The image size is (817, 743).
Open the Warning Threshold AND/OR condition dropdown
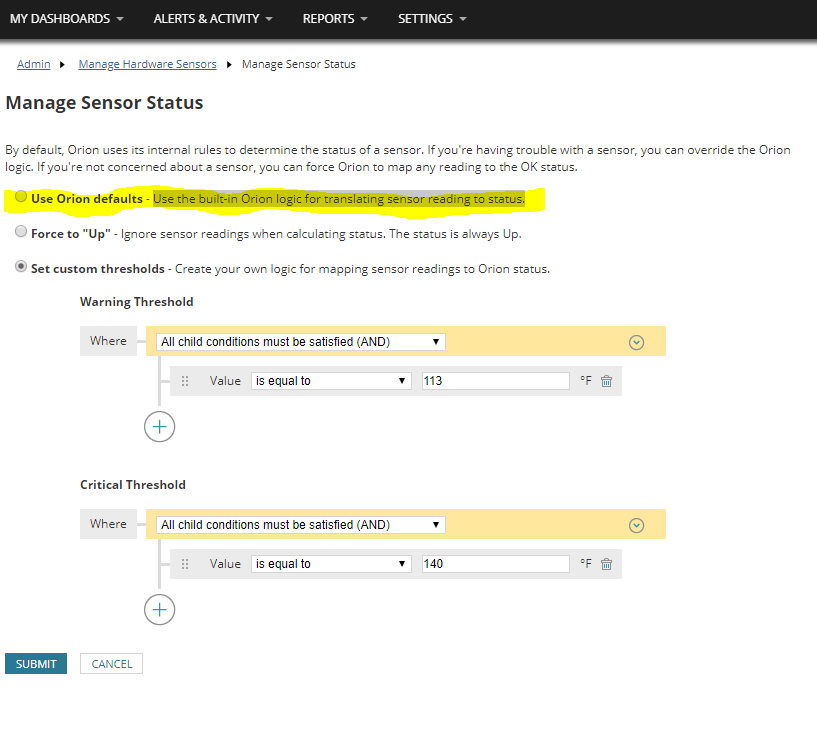coord(301,342)
